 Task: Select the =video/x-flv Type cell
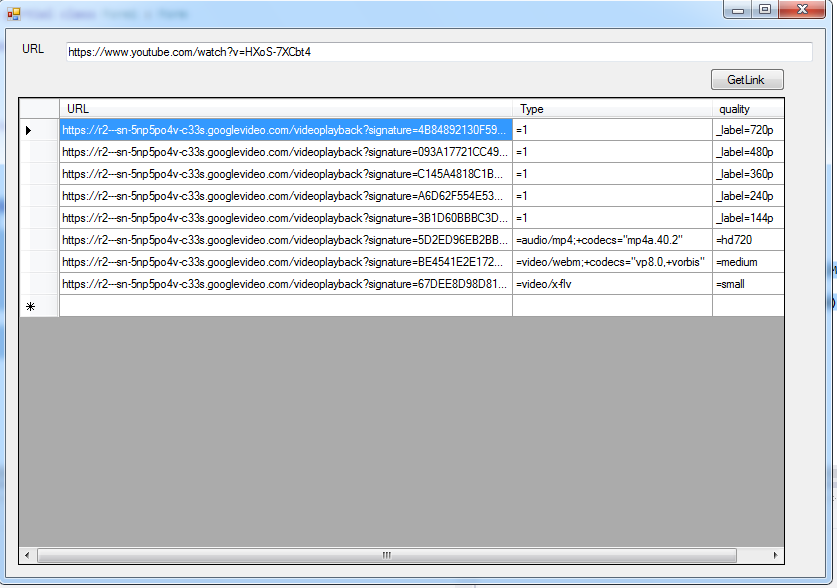[612, 284]
